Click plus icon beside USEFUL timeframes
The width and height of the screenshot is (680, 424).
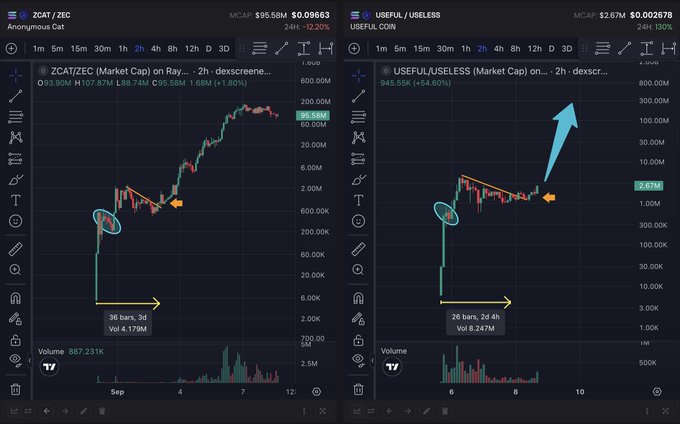point(354,49)
